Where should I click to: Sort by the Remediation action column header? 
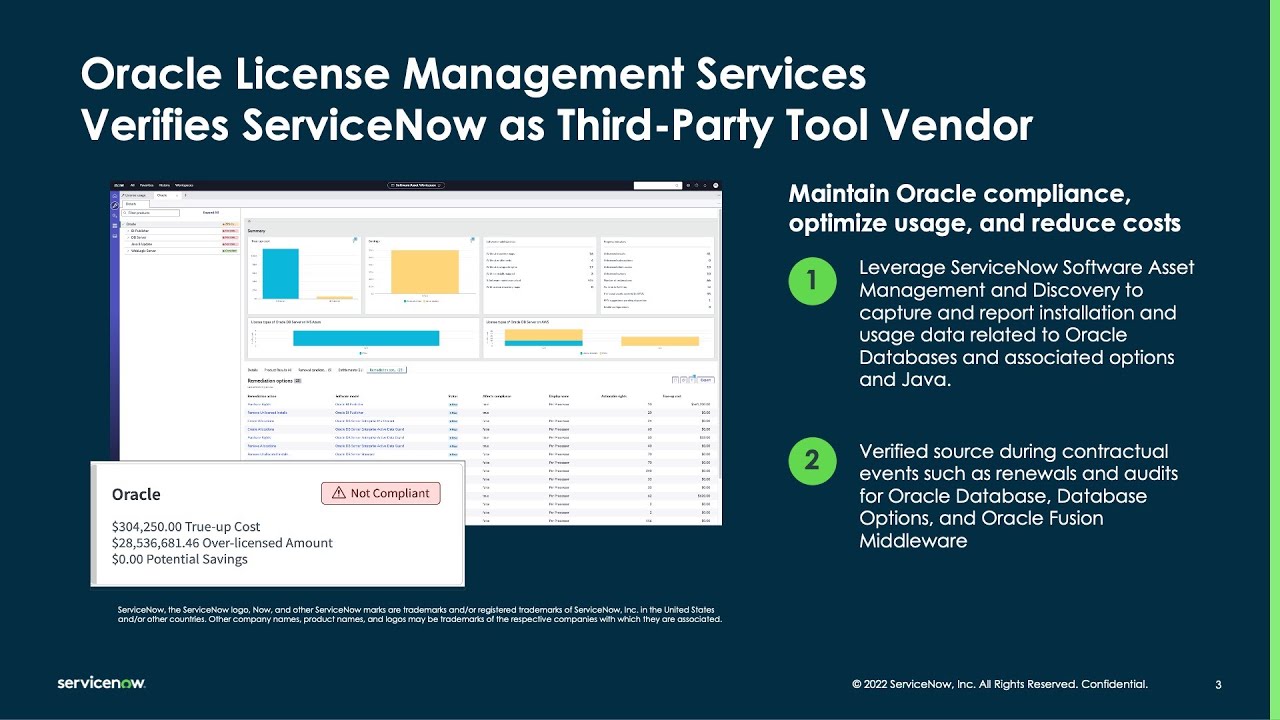click(x=262, y=396)
